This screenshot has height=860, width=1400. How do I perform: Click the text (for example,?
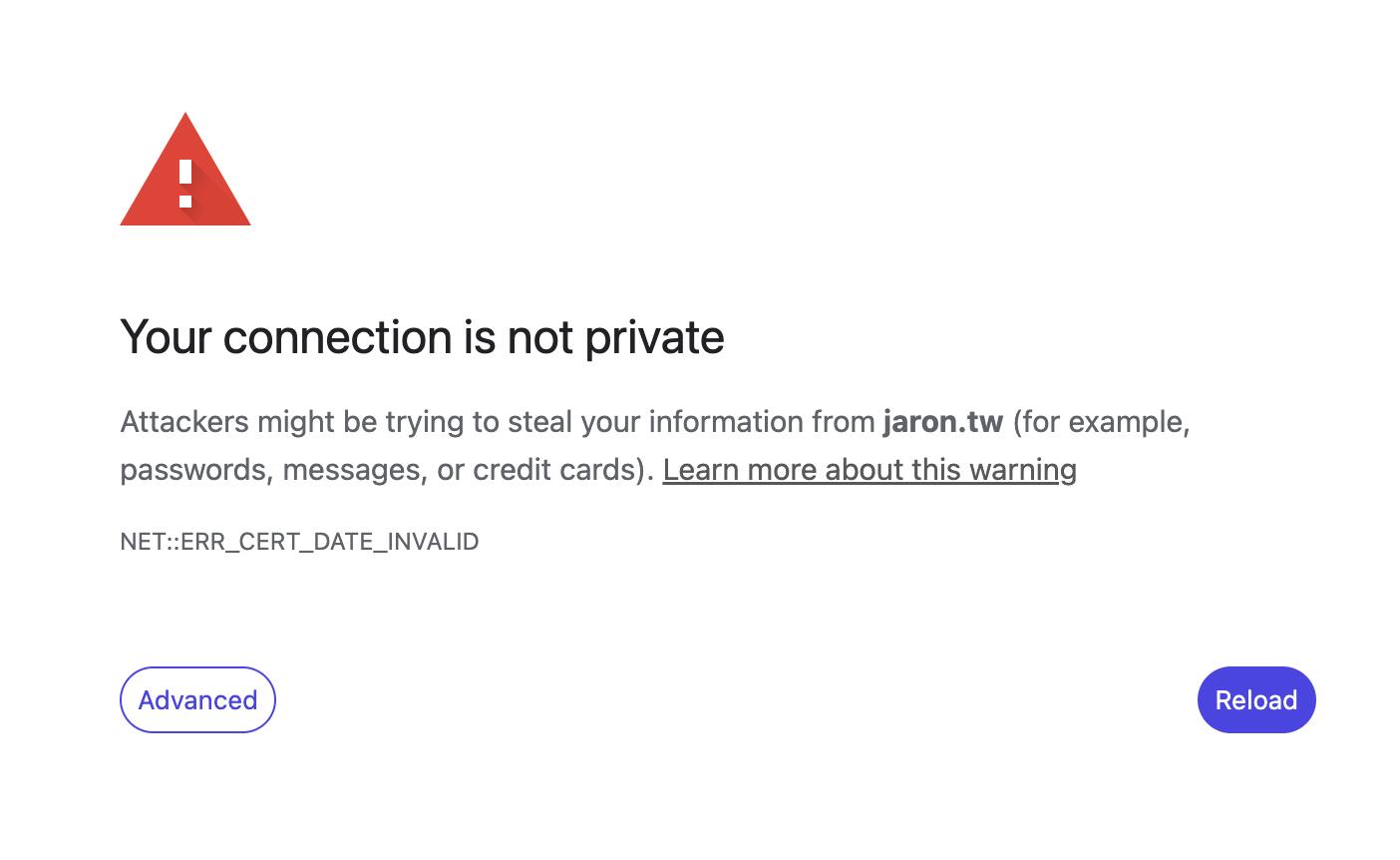(1101, 422)
